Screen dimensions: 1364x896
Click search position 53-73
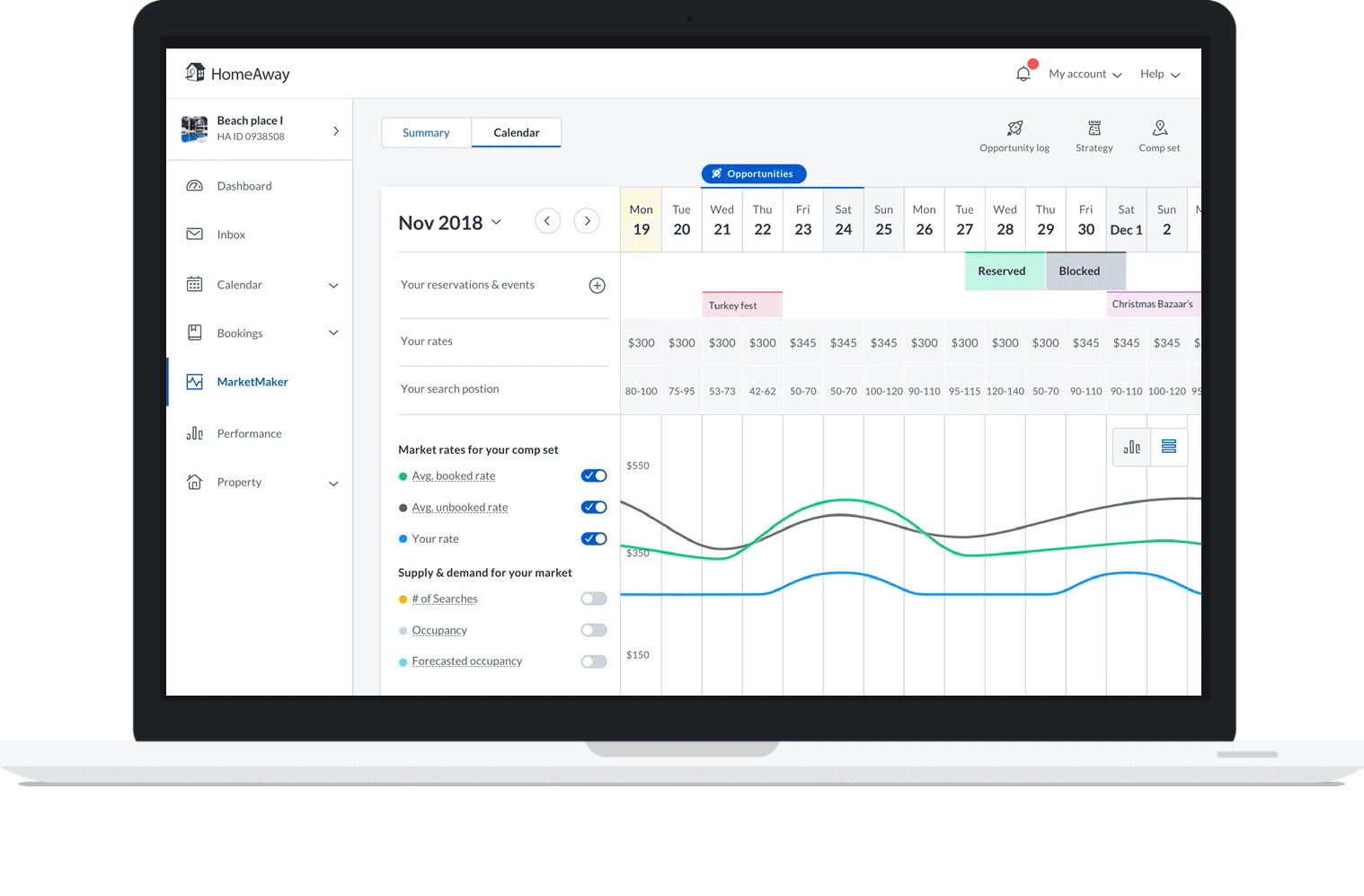pyautogui.click(x=722, y=391)
